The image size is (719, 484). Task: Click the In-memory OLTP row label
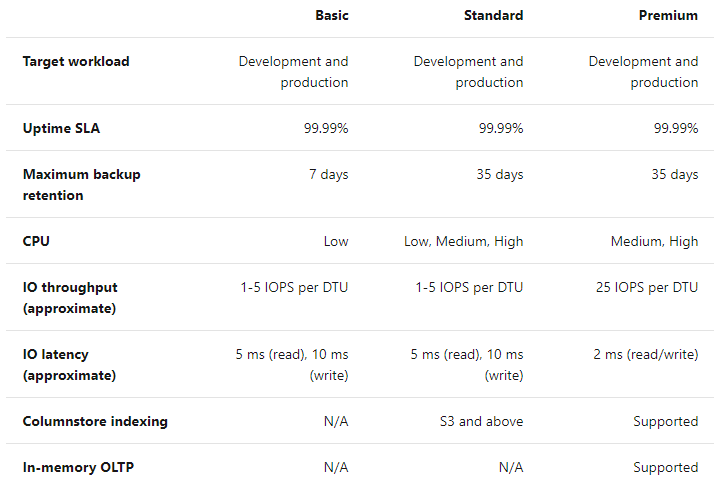81,467
